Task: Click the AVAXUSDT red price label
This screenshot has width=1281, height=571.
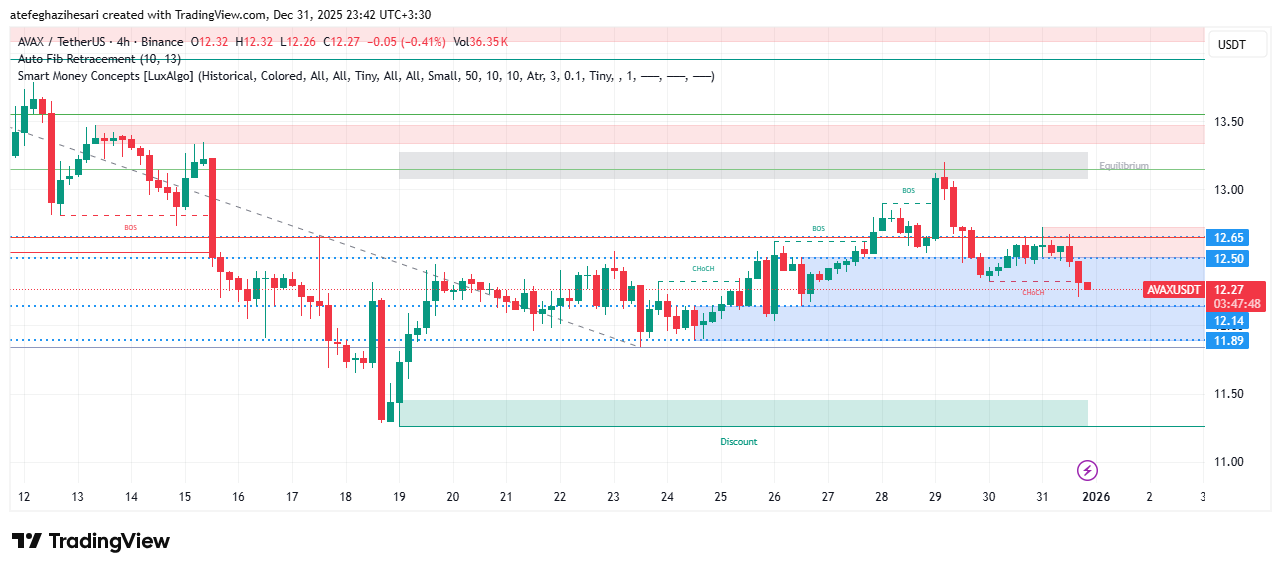Action: coord(1174,289)
